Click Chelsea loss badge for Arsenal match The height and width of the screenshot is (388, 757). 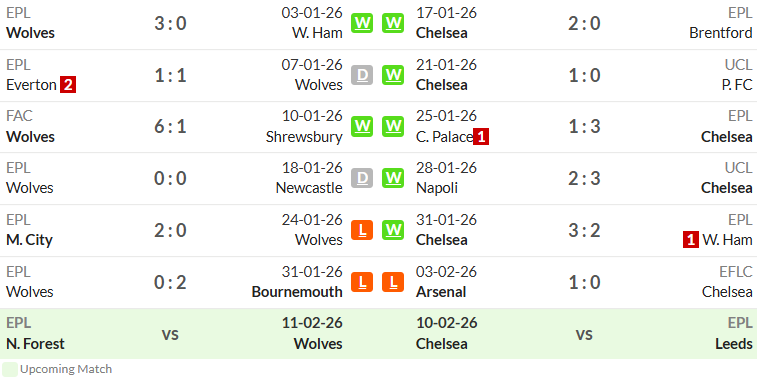393,282
